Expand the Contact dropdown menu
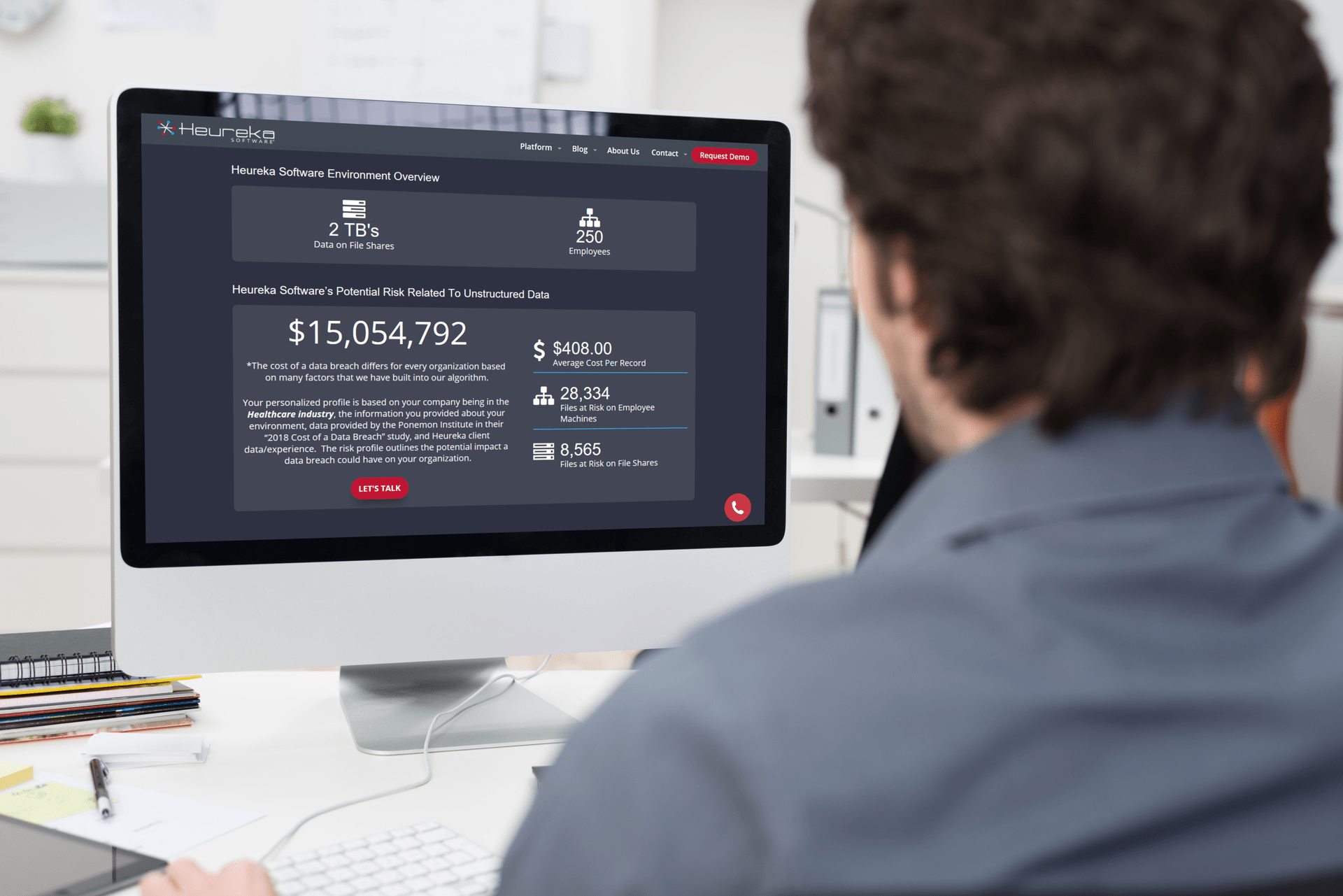The height and width of the screenshot is (896, 1343). coord(667,155)
